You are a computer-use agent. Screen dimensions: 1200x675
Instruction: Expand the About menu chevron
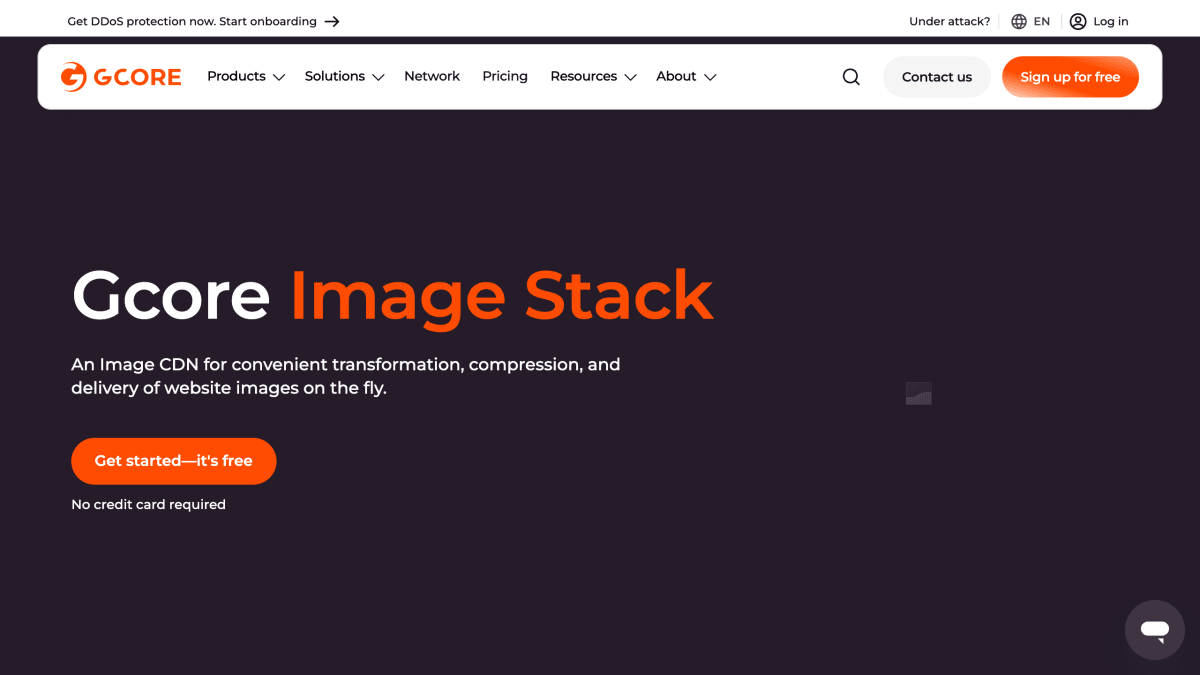tap(710, 77)
